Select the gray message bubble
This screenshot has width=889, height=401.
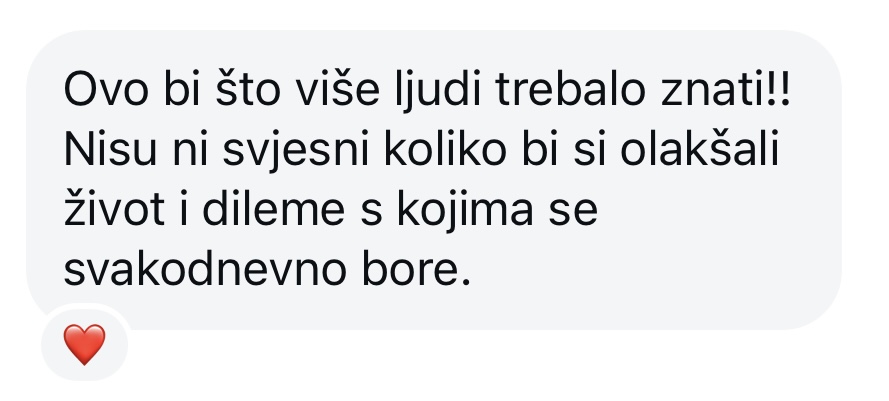click(x=434, y=180)
